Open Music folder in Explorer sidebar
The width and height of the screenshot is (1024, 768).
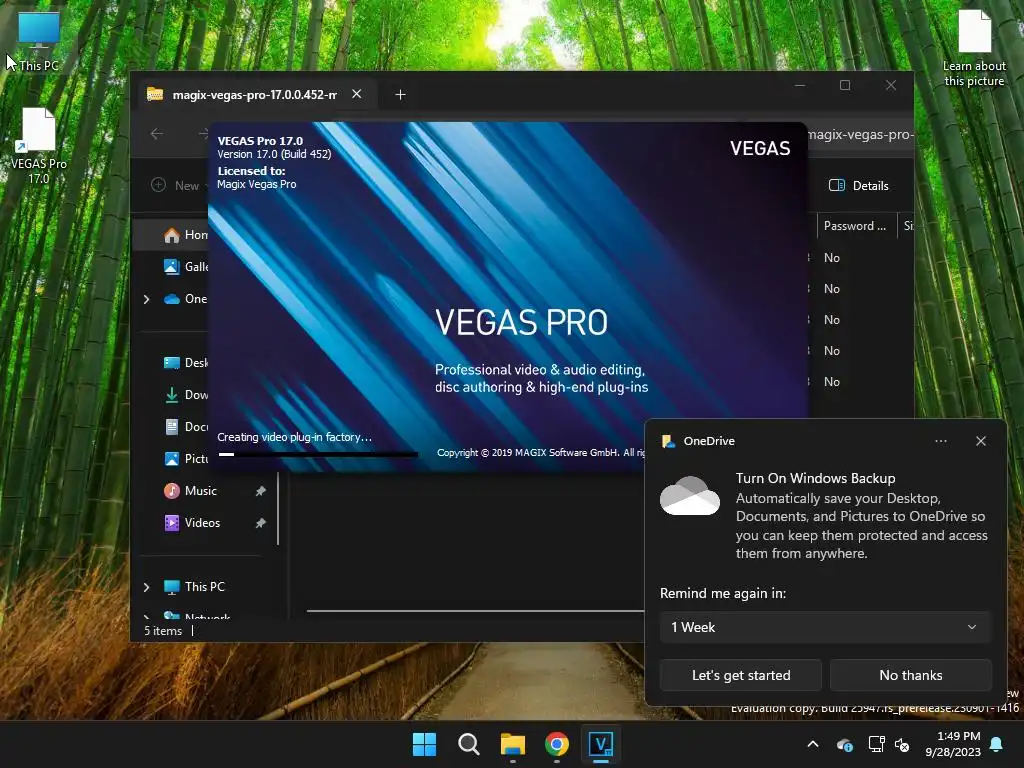point(190,490)
